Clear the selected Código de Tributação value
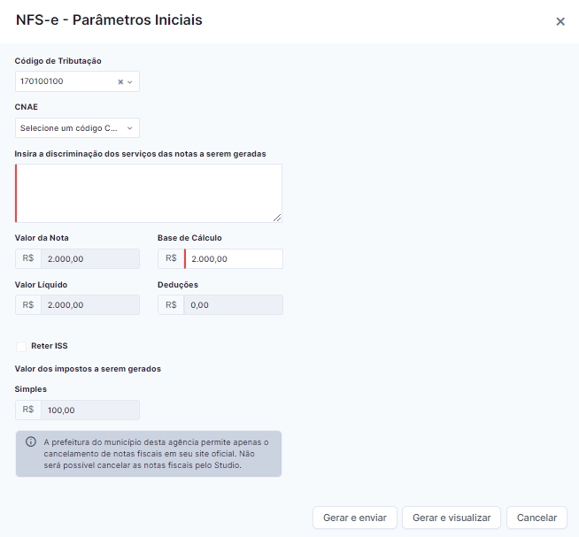 pyautogui.click(x=120, y=82)
